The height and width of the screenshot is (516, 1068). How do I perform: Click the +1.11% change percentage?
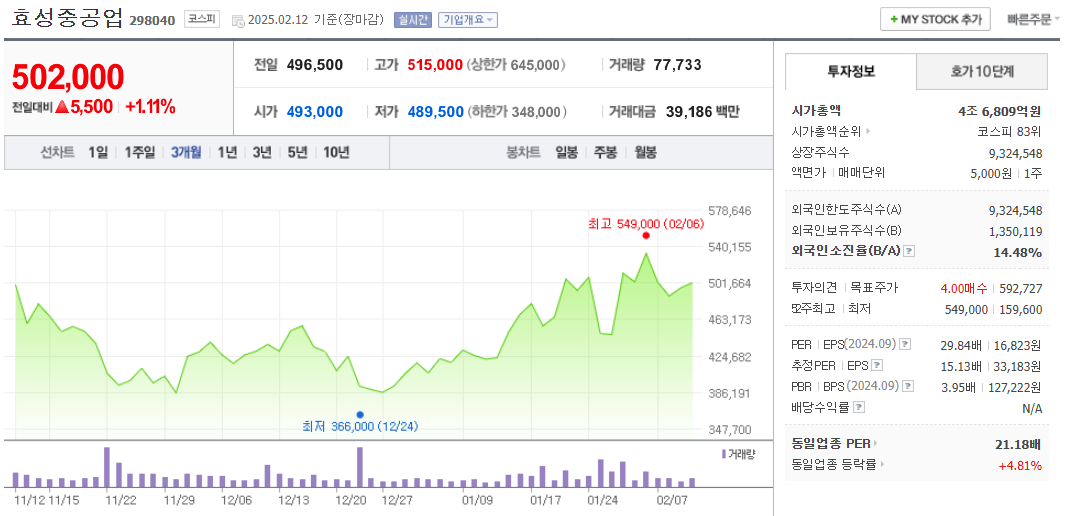pos(151,106)
